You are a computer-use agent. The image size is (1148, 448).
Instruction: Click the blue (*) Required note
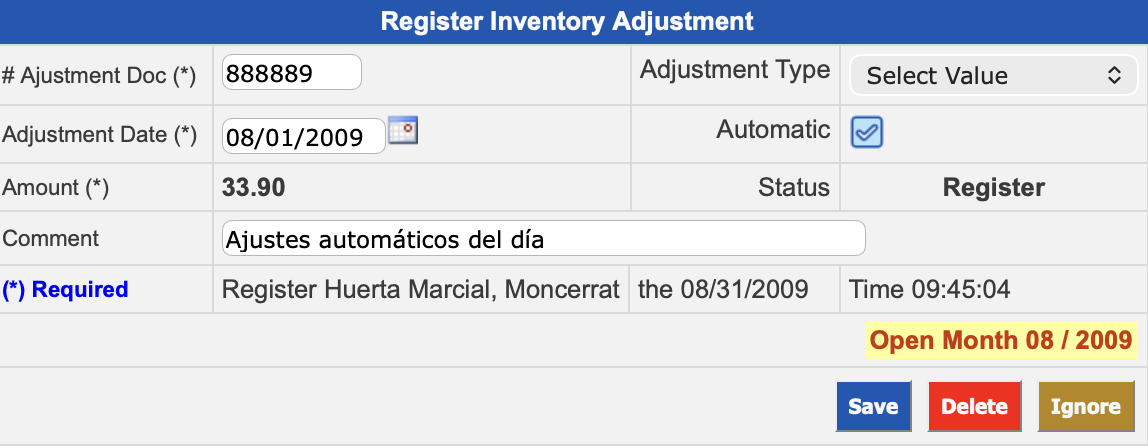click(x=66, y=290)
